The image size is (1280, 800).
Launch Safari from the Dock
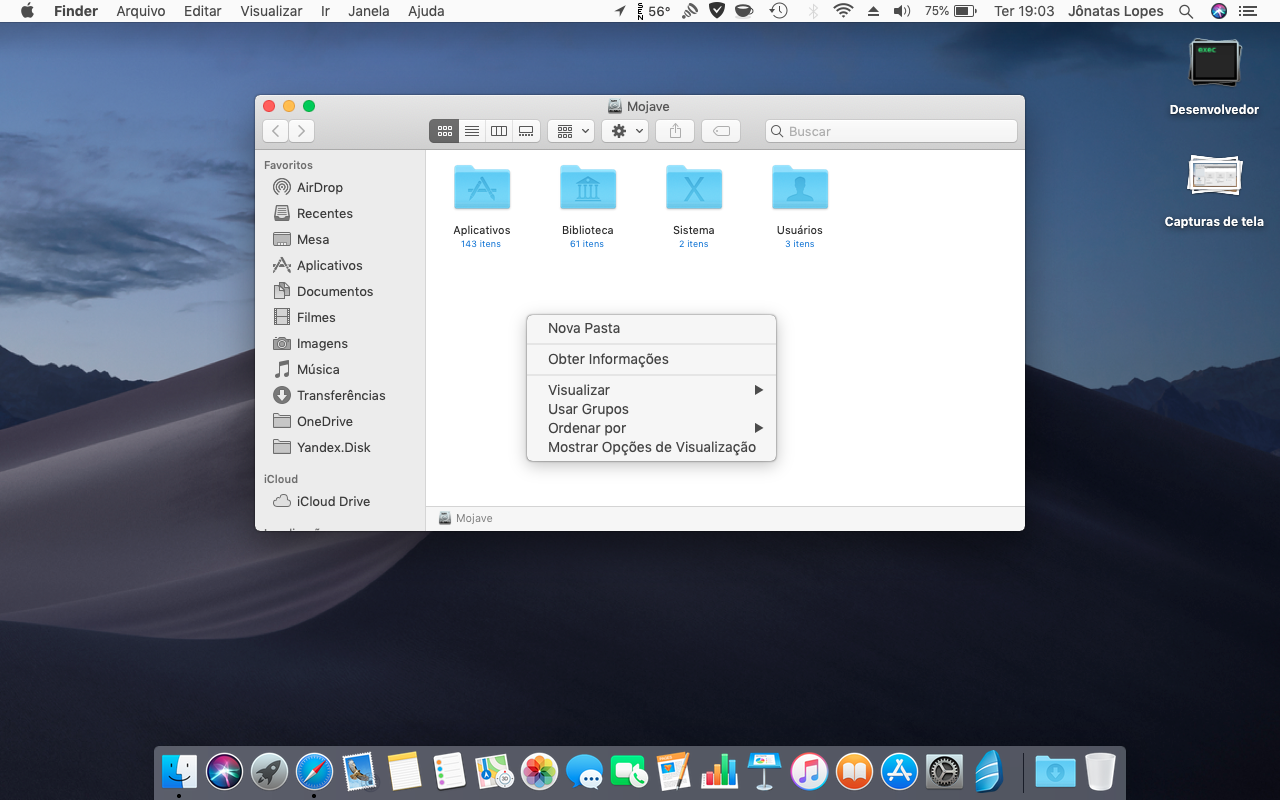coord(314,772)
